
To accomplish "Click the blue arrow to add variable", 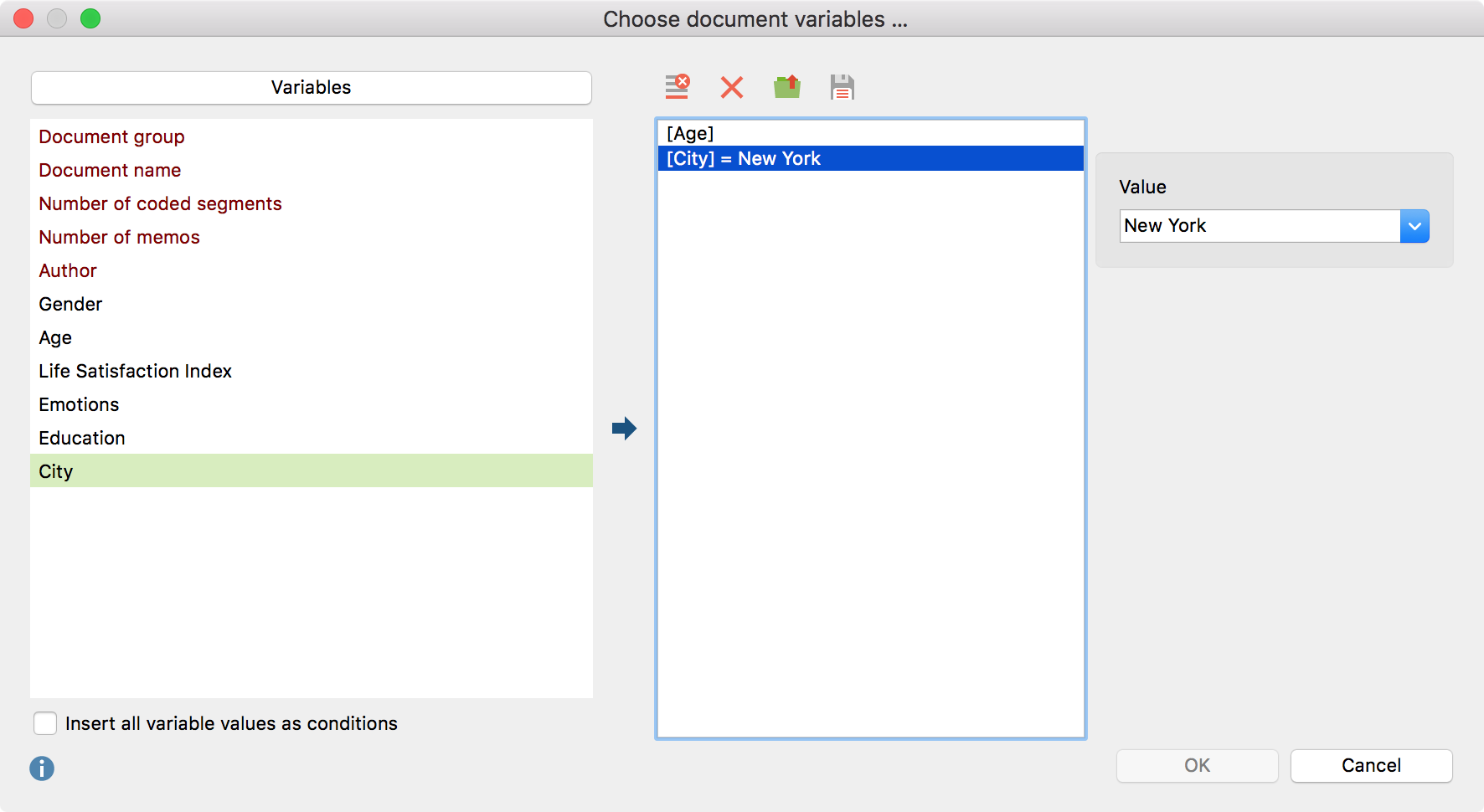I will click(x=624, y=429).
